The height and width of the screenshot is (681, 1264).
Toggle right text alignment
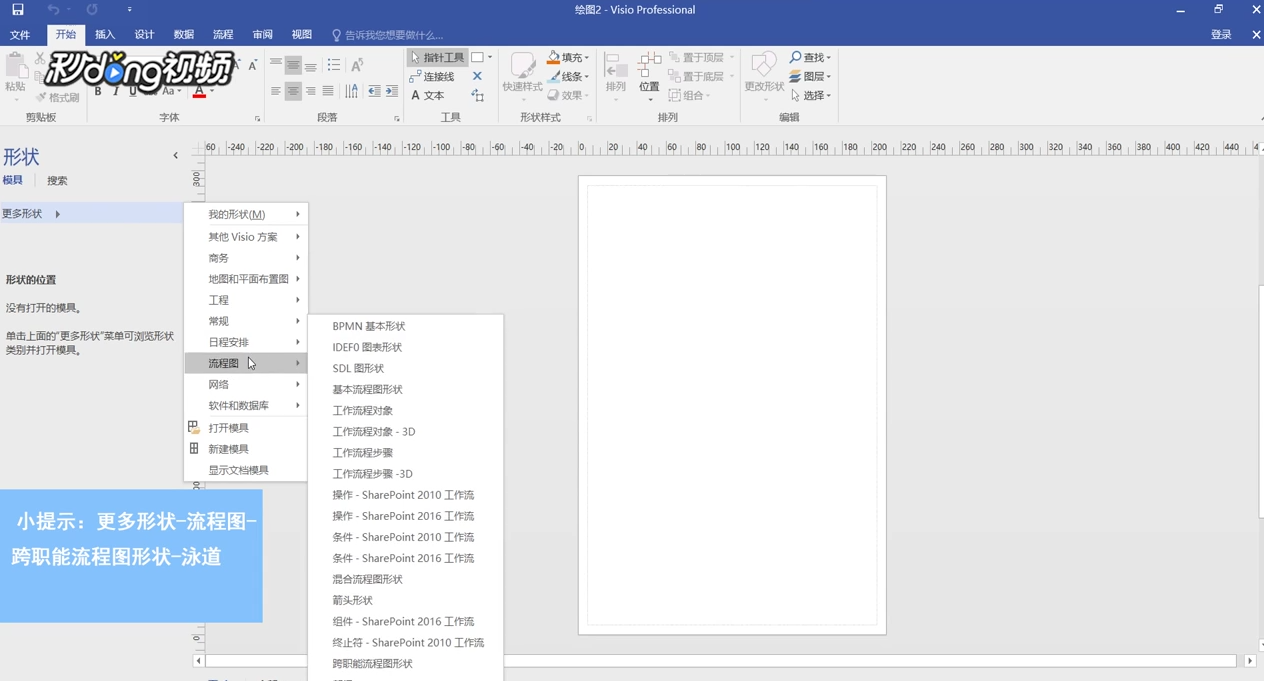click(x=311, y=91)
